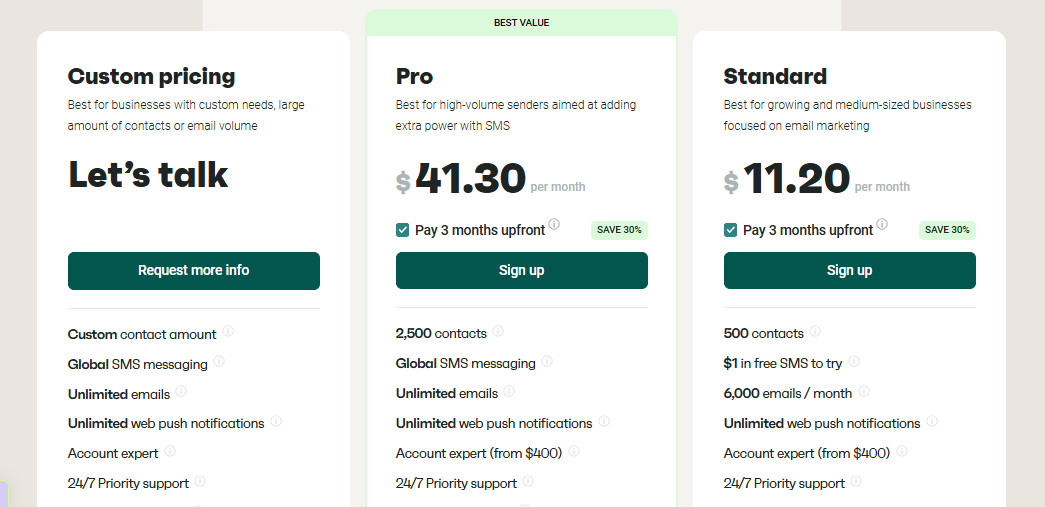1045x507 pixels.
Task: Click the $11.20 per month price
Action: (816, 179)
